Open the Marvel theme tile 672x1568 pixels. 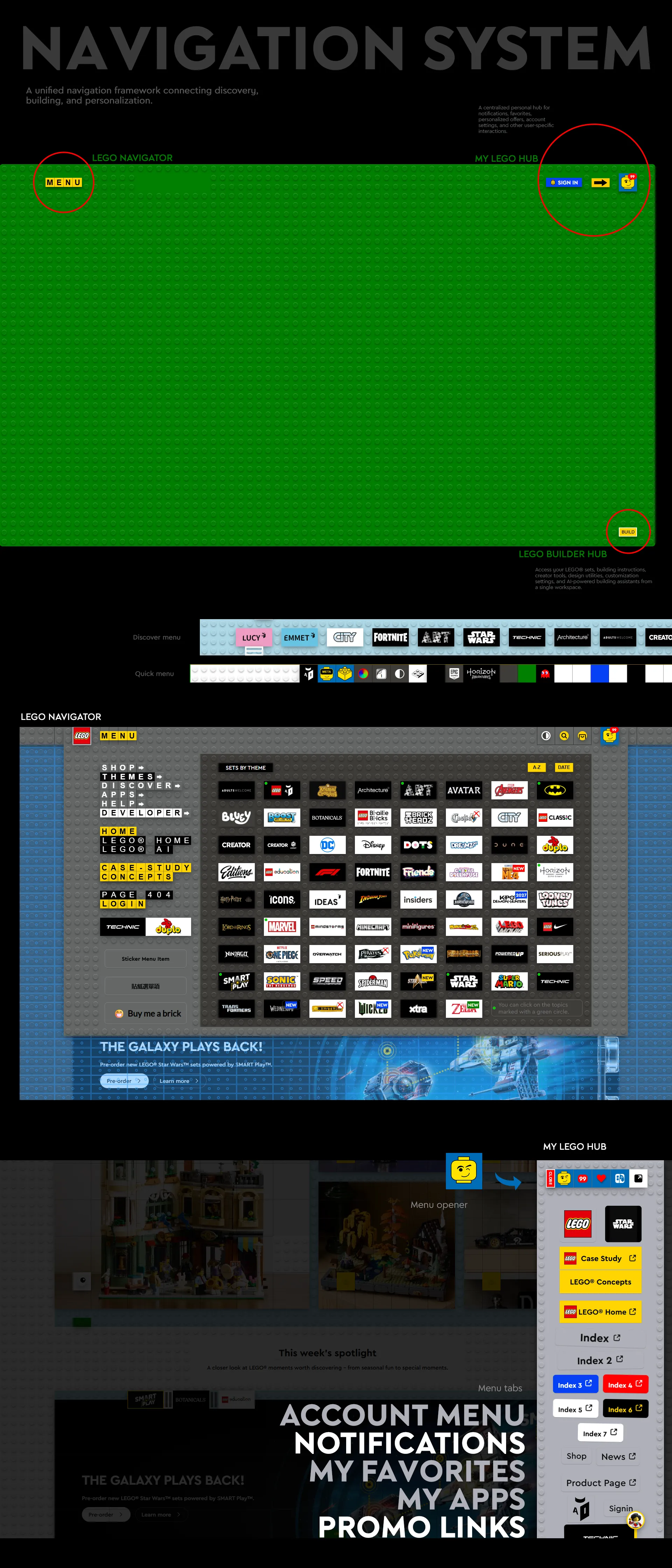point(282,926)
